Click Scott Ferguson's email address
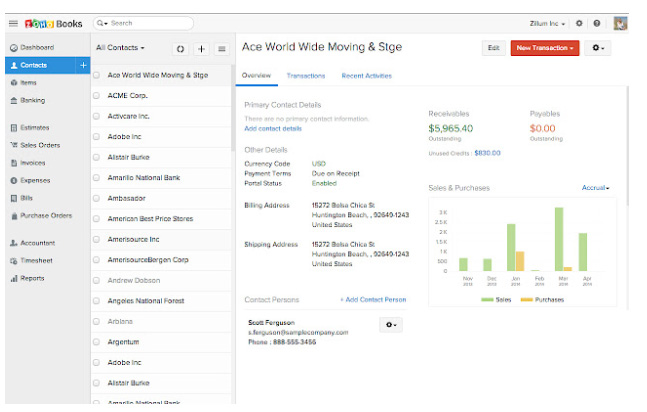The height and width of the screenshot is (412, 647). pos(298,332)
